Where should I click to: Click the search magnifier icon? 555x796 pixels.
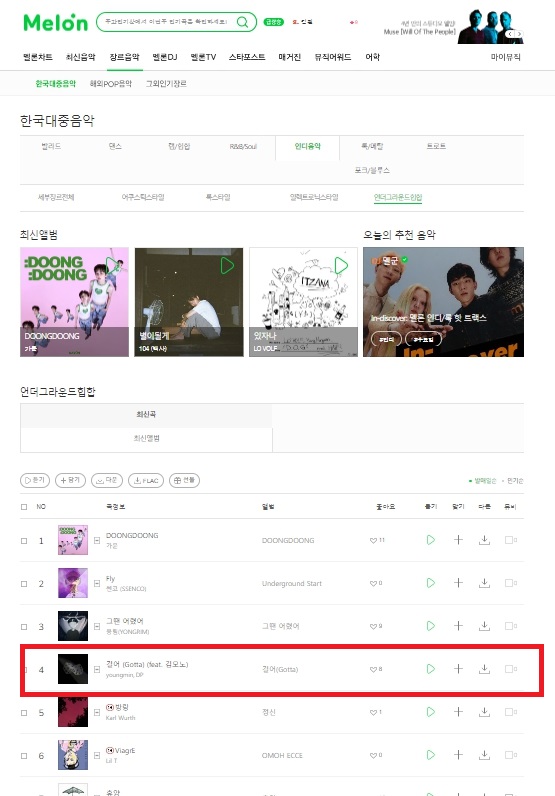[x=243, y=22]
